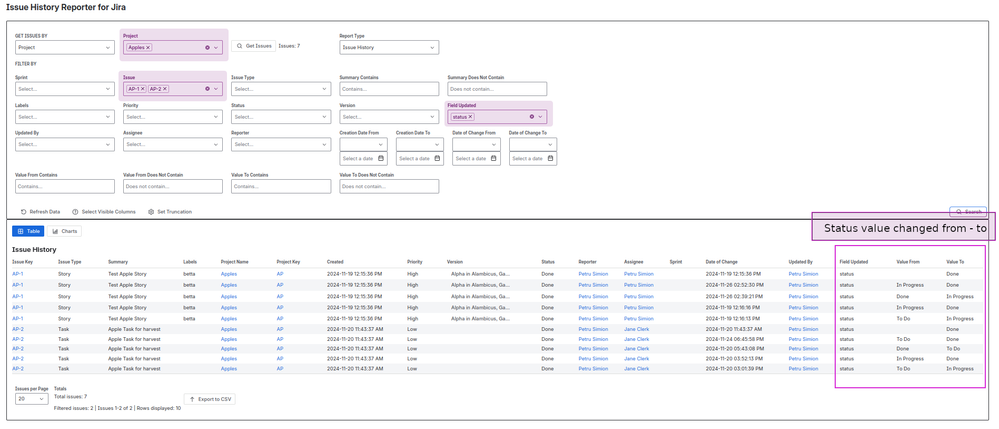Open AP-2 key in row changed 2024-11-24 06:45:58 PM
999x429 pixels.
click(x=18, y=339)
